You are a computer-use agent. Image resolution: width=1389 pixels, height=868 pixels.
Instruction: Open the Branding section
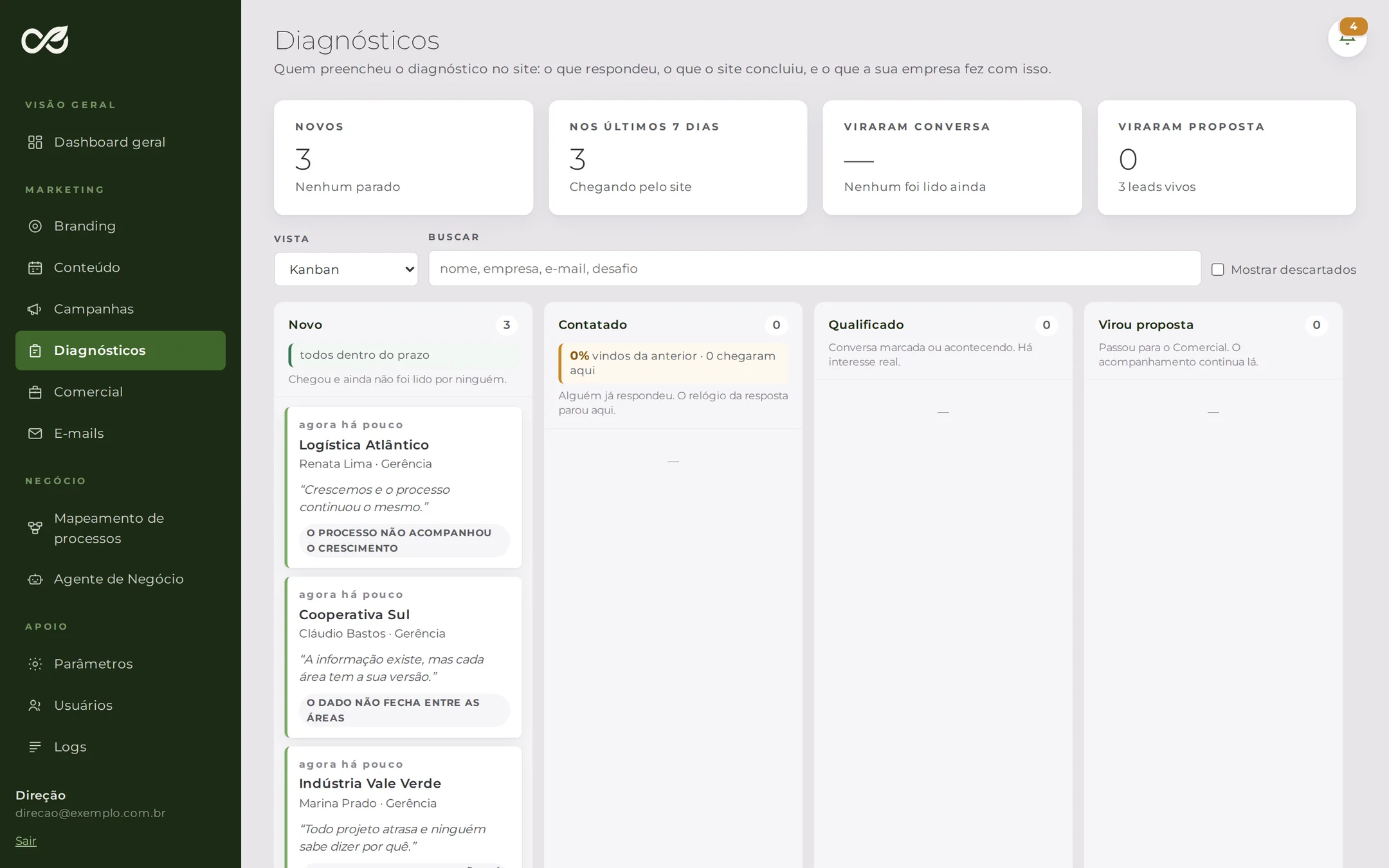click(x=121, y=226)
